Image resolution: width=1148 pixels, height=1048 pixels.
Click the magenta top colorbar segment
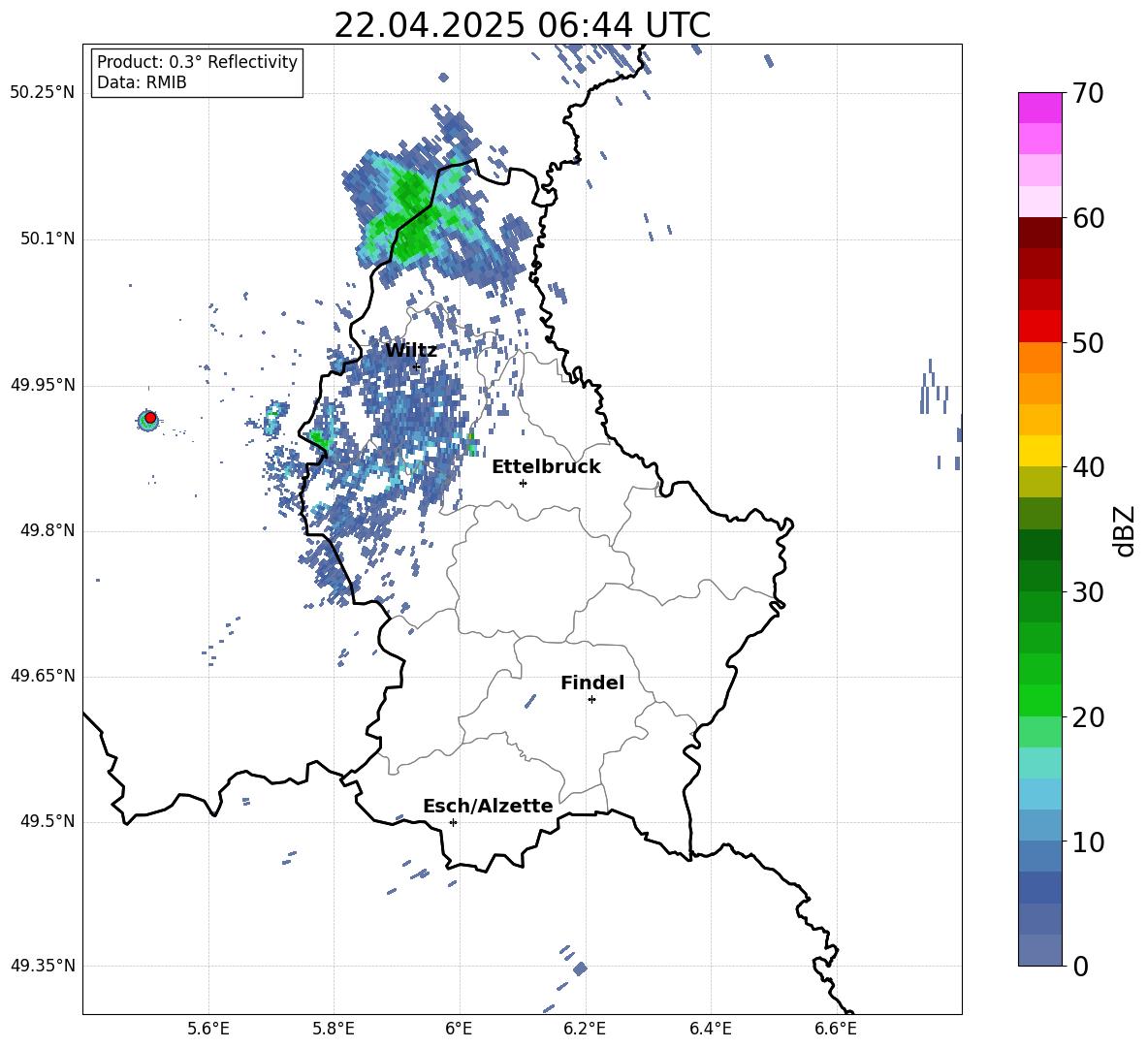(1039, 108)
